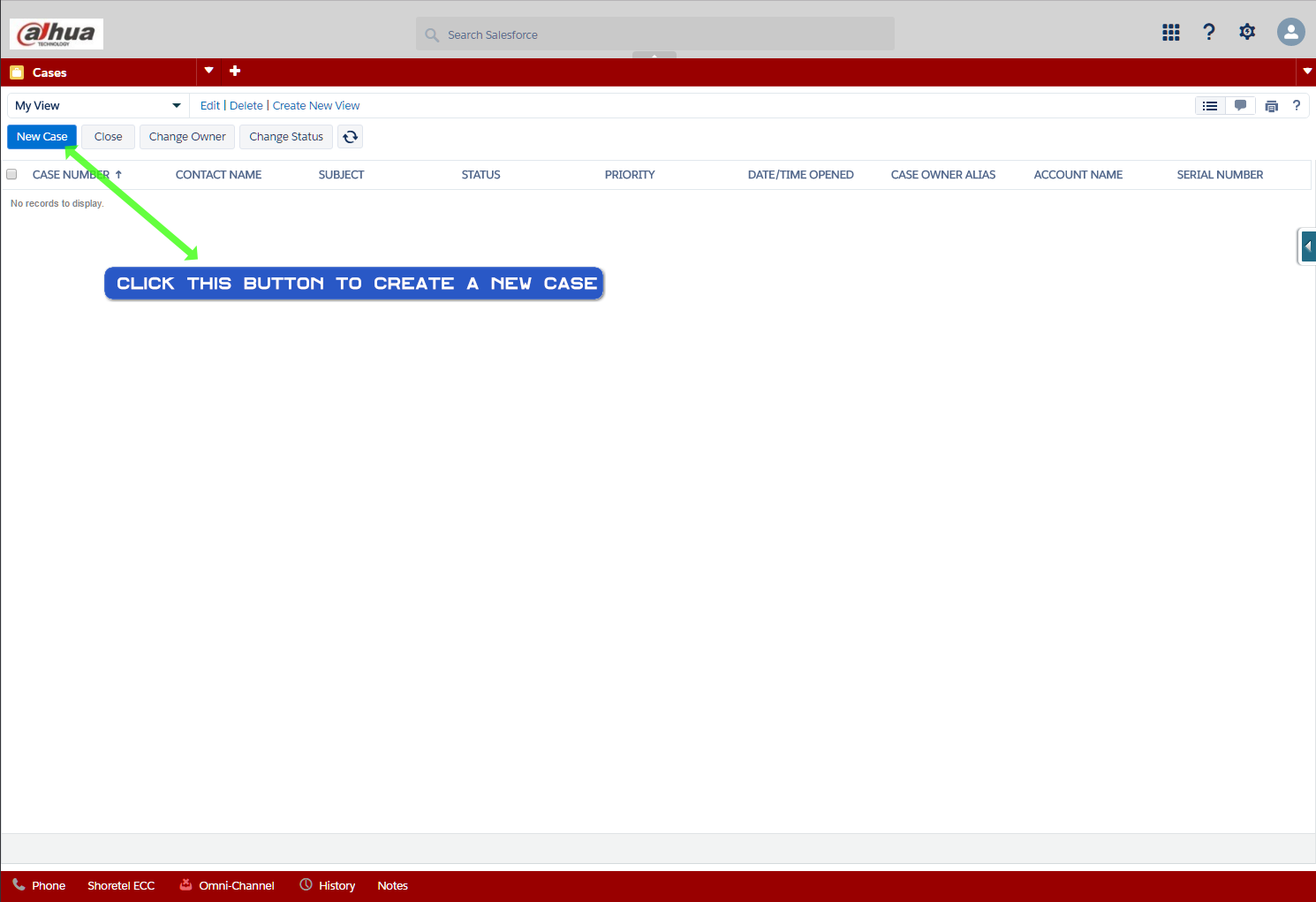Switch to Chatter feed view icon
1316x902 pixels.
click(x=1240, y=106)
